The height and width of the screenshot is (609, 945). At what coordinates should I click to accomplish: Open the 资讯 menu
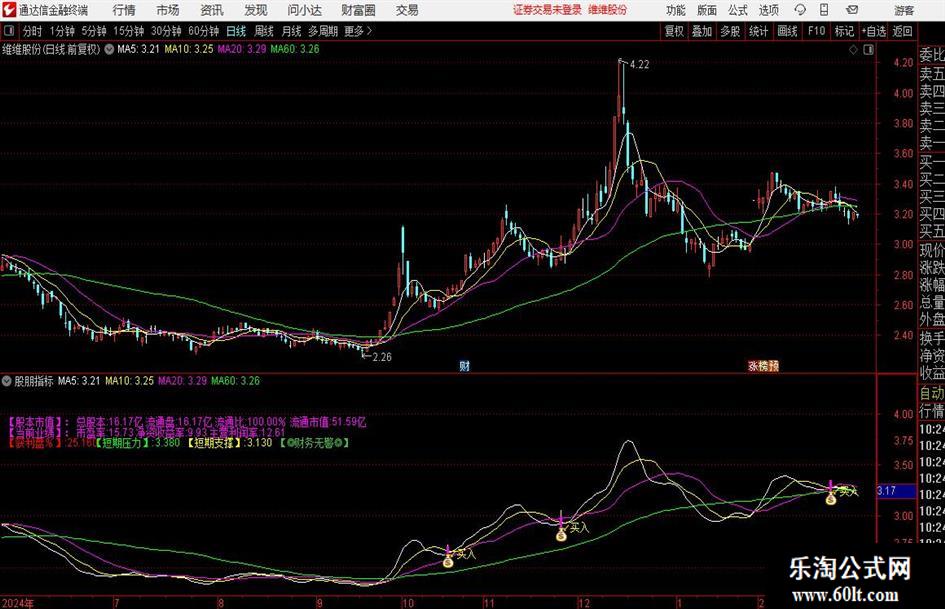(x=212, y=10)
